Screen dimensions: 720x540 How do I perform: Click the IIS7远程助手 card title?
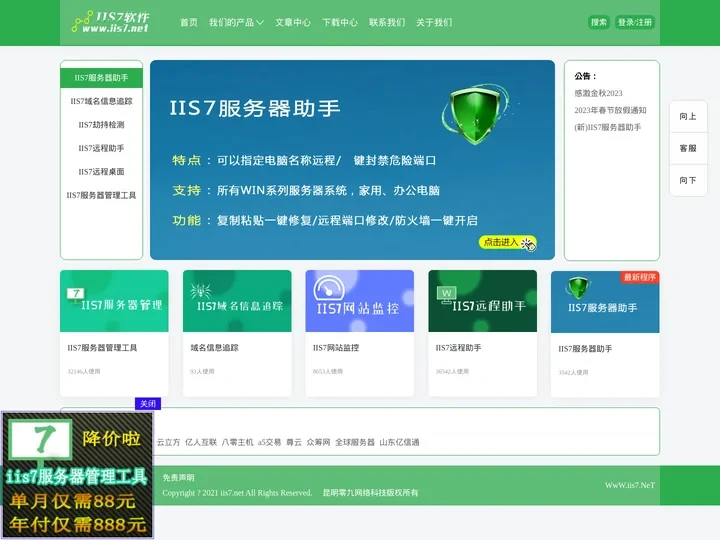pyautogui.click(x=458, y=348)
